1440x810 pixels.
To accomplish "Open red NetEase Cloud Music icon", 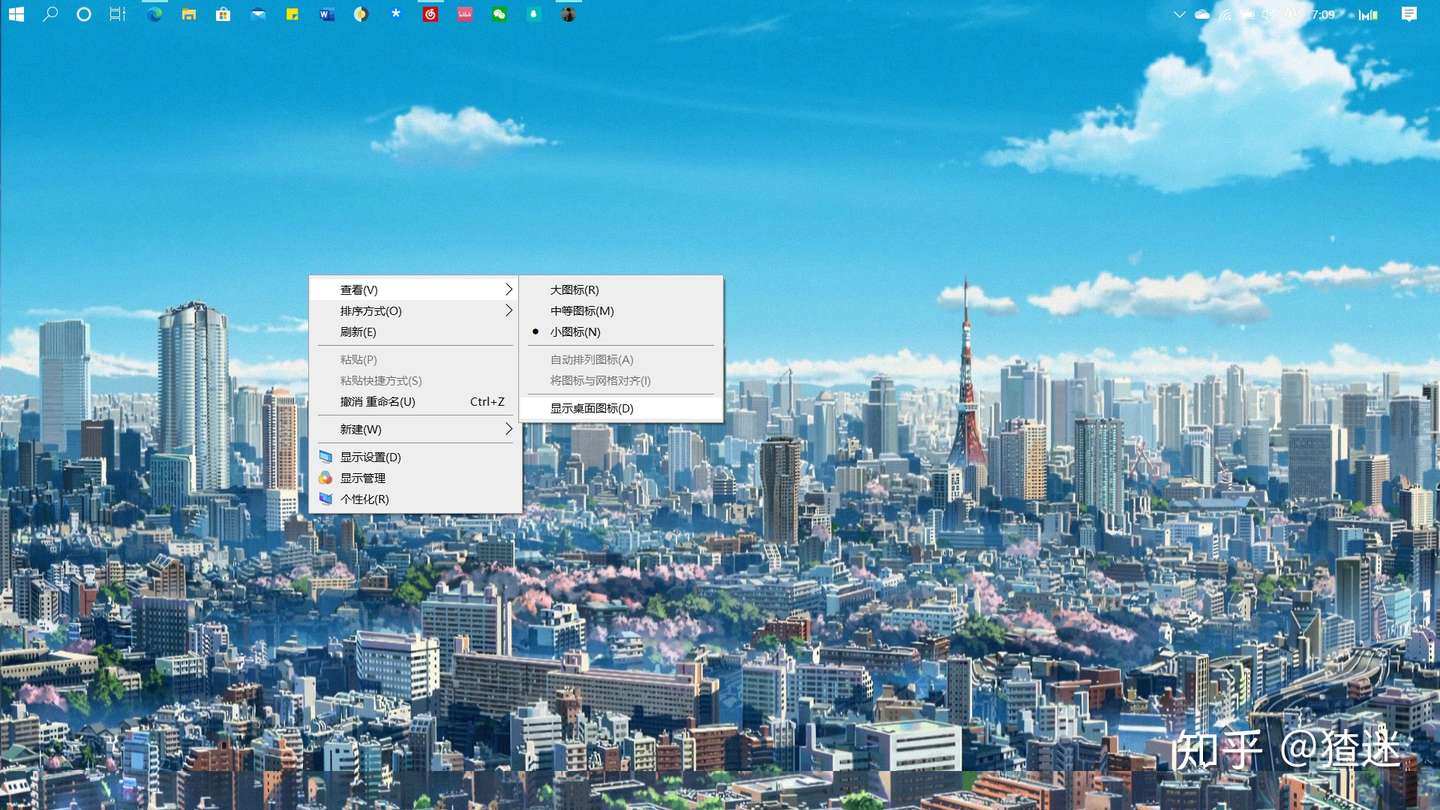I will click(x=430, y=14).
